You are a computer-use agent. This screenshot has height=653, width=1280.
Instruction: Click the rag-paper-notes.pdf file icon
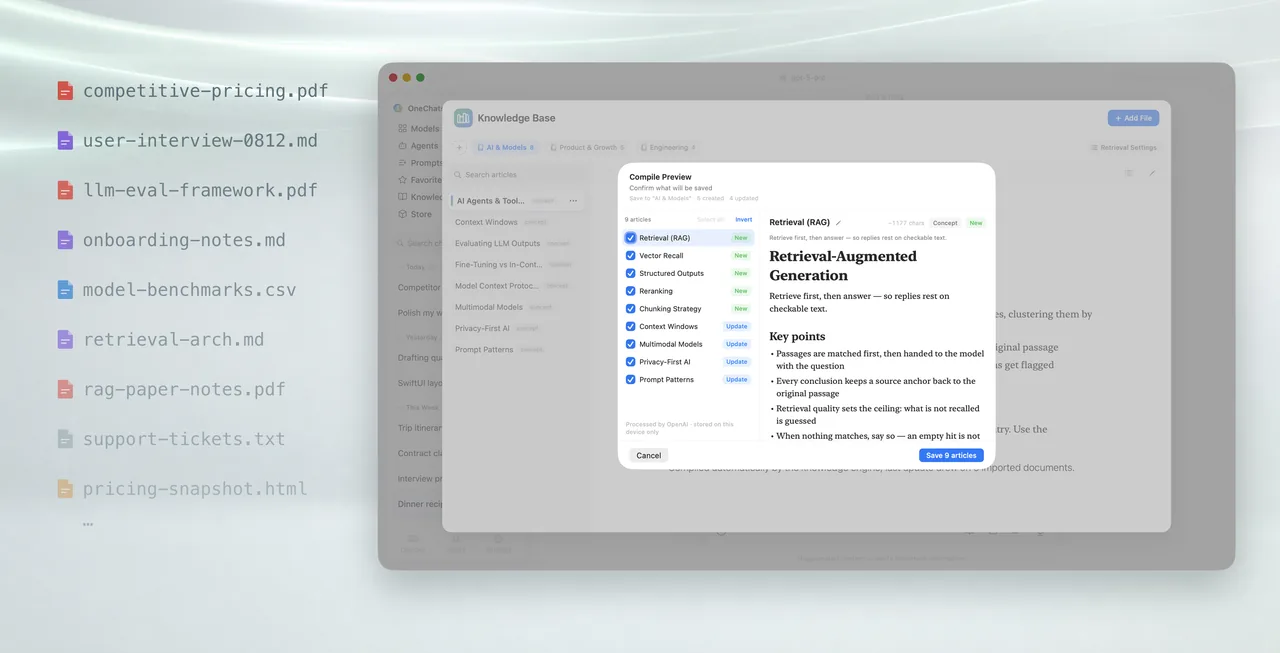pos(65,389)
